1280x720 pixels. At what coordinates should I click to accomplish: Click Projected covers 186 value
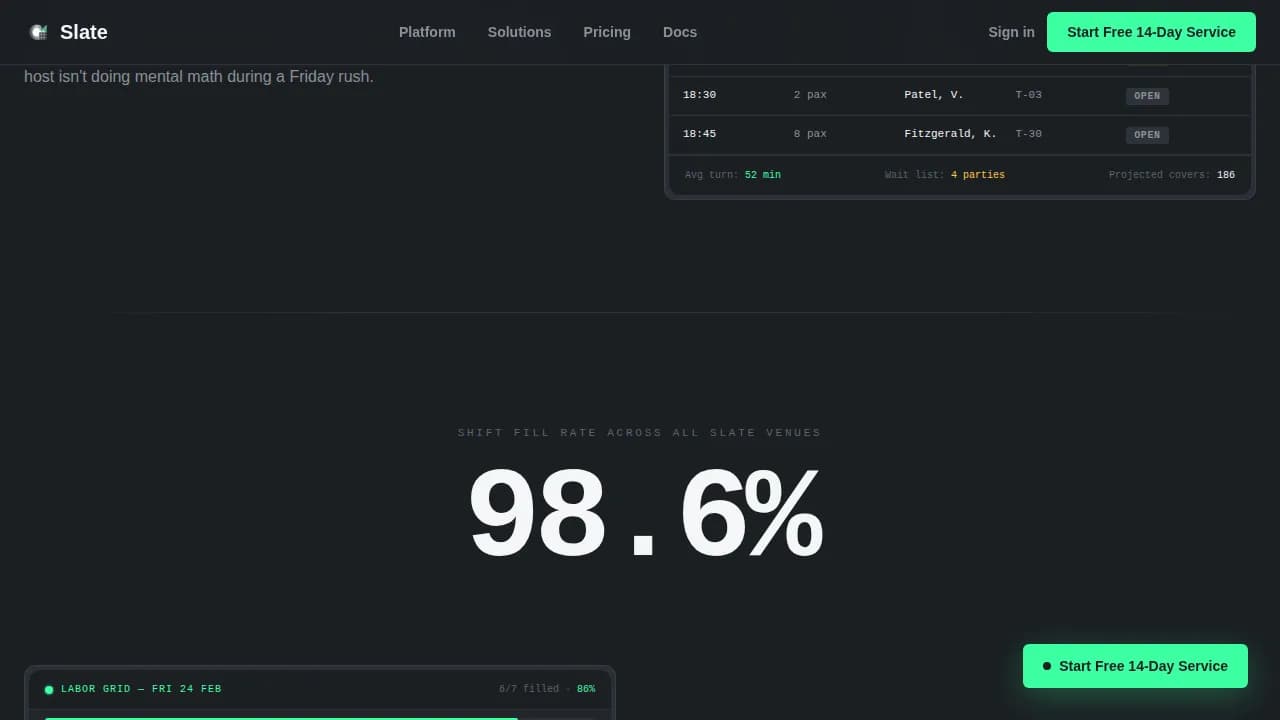click(1225, 175)
